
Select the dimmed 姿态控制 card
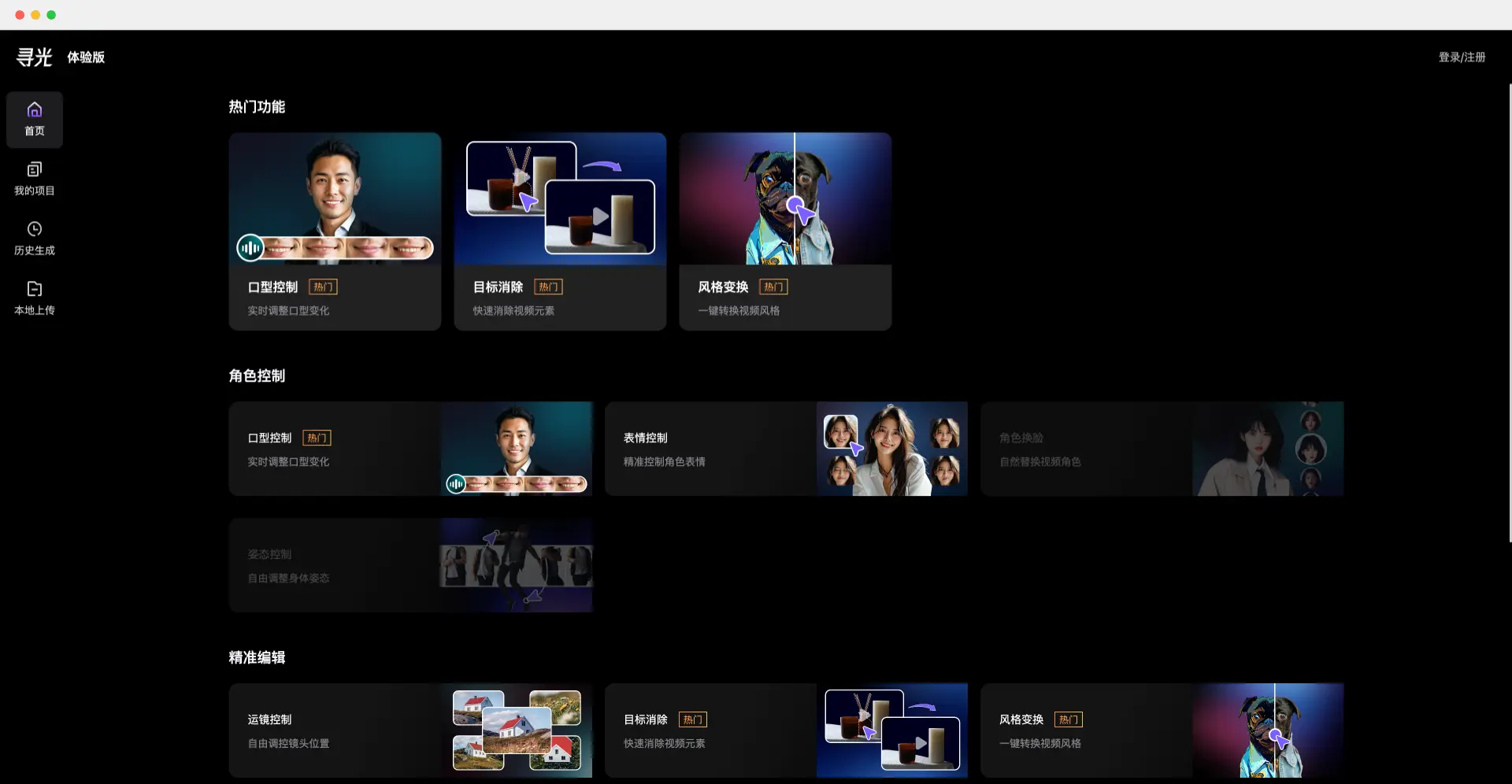coord(410,565)
